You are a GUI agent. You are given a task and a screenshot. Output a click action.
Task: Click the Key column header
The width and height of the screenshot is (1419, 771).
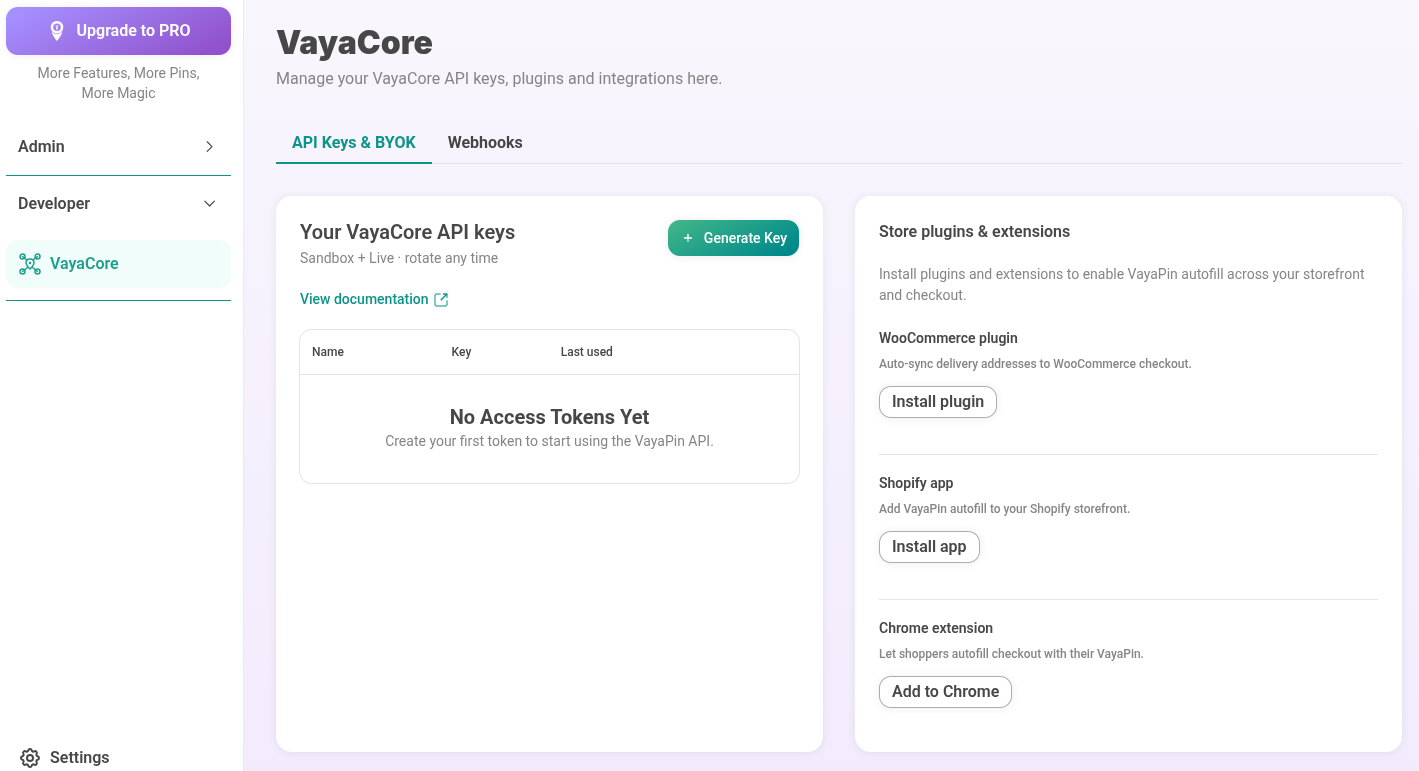461,352
